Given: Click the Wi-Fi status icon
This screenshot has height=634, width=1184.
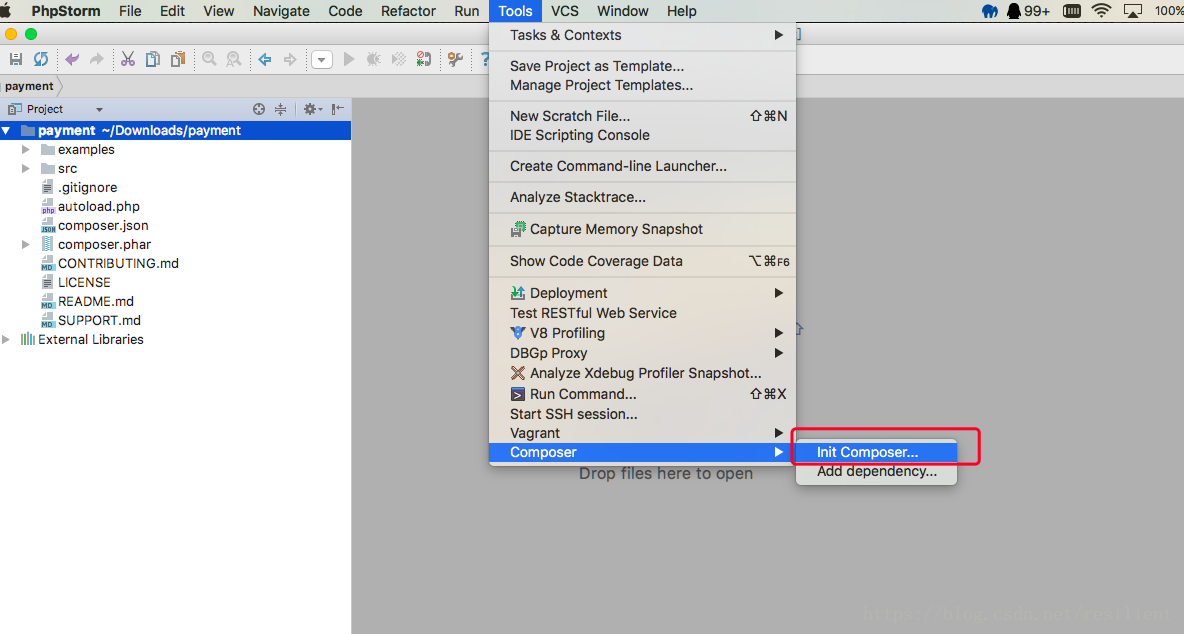Looking at the screenshot, I should click(1102, 11).
